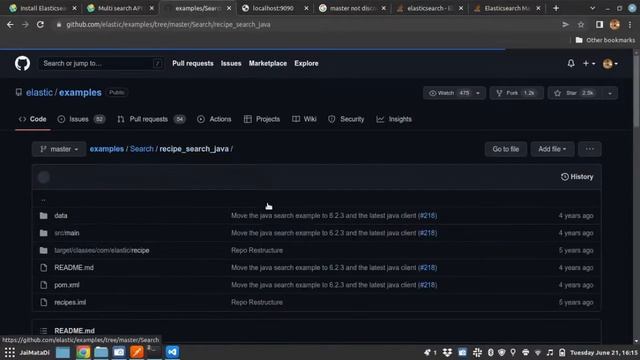Click the browser forward arrow
Viewport: 640px width, 360px height.
(x=25, y=24)
